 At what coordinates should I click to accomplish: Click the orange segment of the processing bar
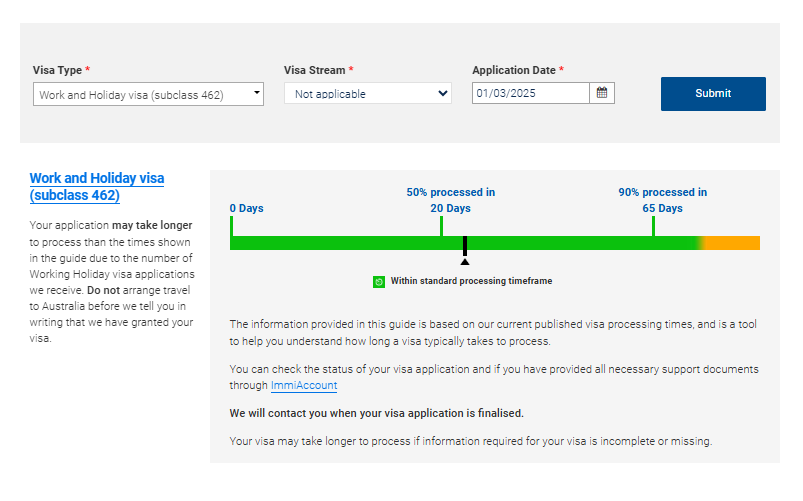coord(735,243)
